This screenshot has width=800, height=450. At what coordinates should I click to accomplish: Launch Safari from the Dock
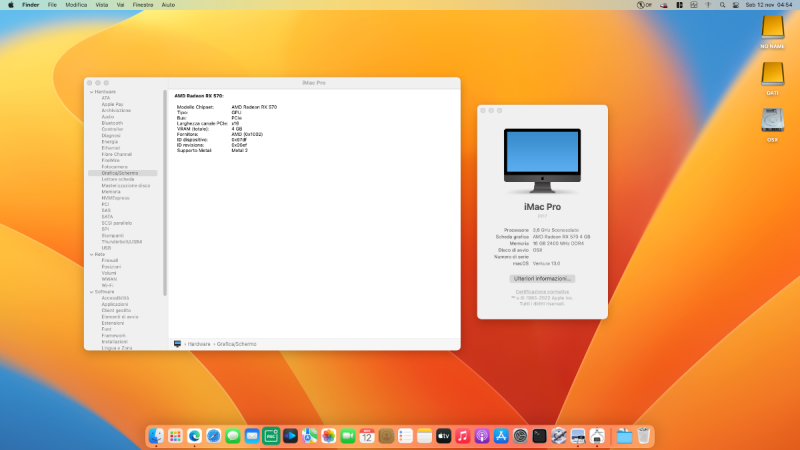[x=213, y=436]
